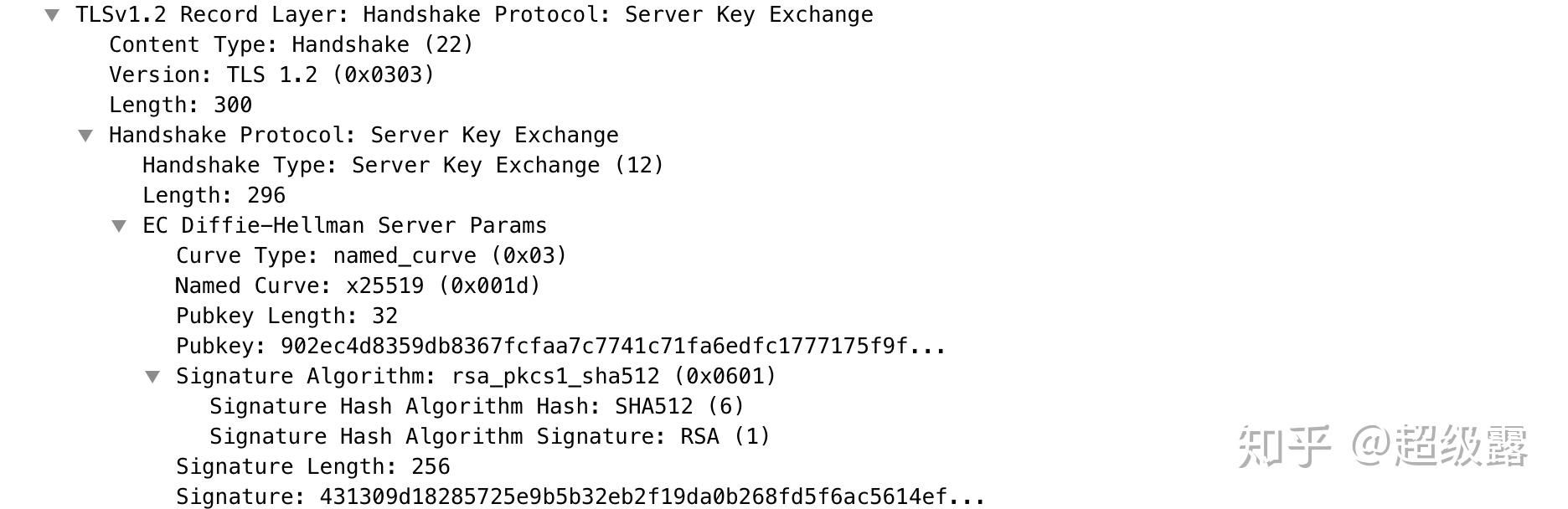1568x509 pixels.
Task: Click Handshake Type: Server Key Exchange (12)
Action: click(402, 166)
